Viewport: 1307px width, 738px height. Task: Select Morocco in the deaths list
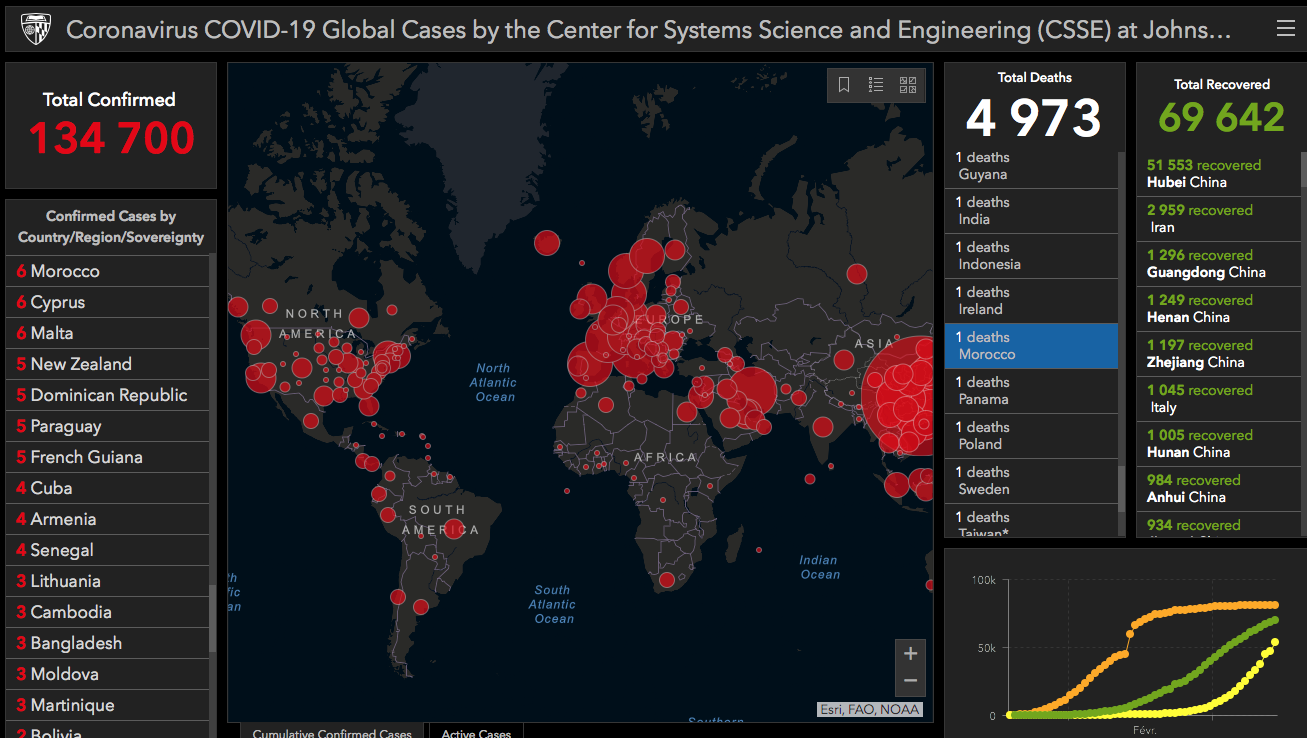tap(1030, 346)
